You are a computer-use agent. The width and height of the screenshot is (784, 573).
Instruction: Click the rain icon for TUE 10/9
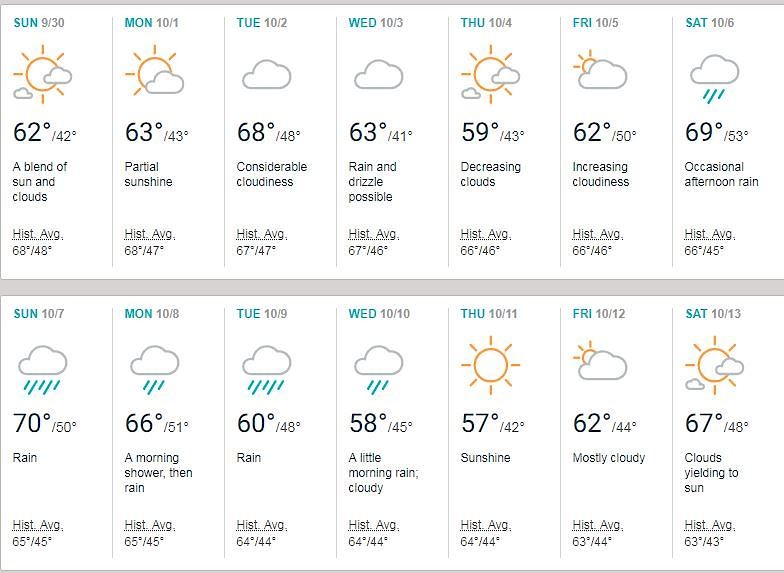click(266, 370)
